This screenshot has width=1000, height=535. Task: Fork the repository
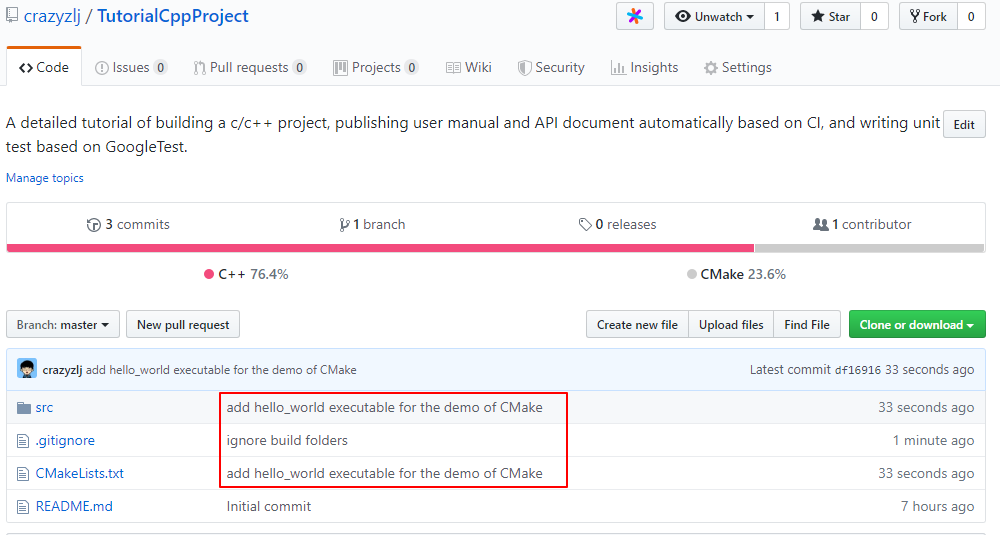click(x=928, y=17)
